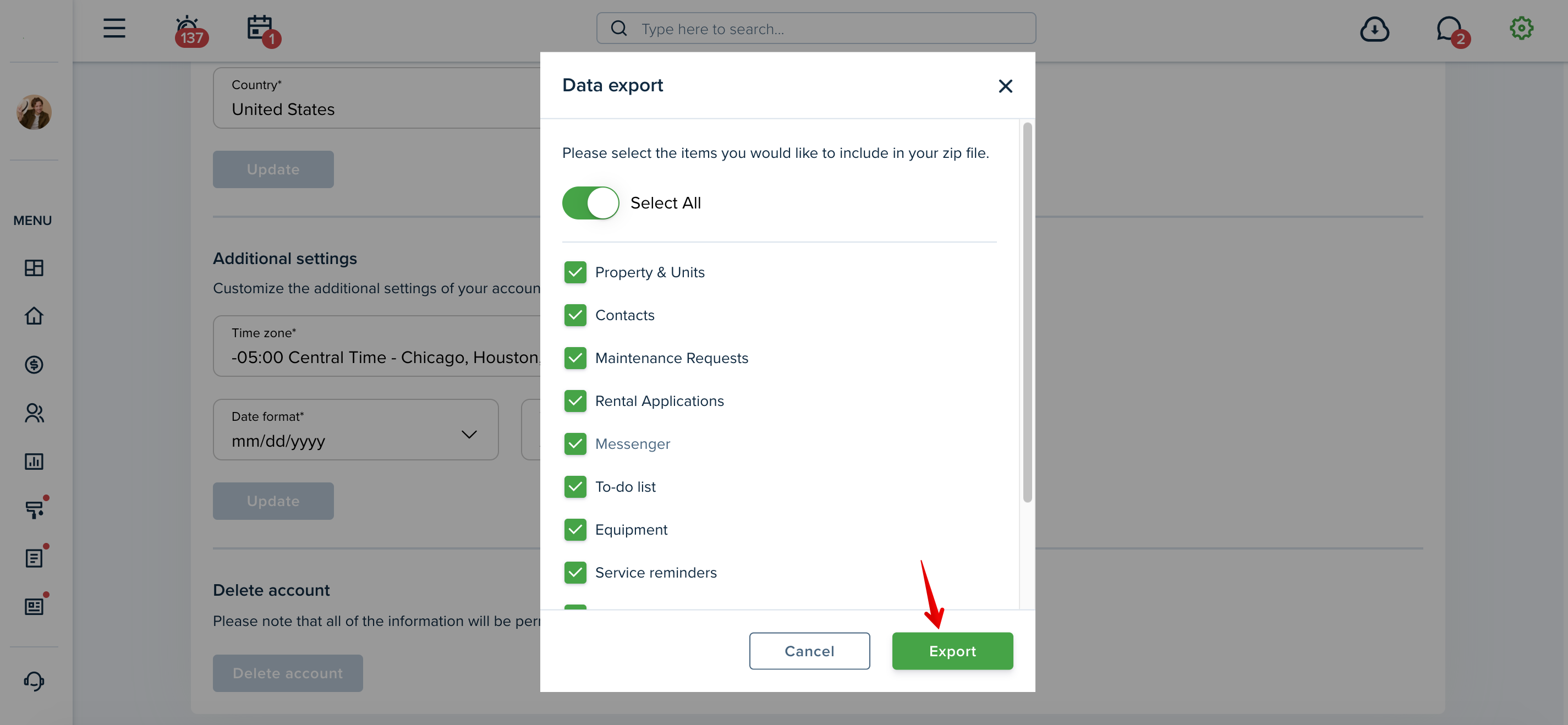Viewport: 1568px width, 725px height.
Task: Click the user profile avatar
Action: click(x=34, y=112)
